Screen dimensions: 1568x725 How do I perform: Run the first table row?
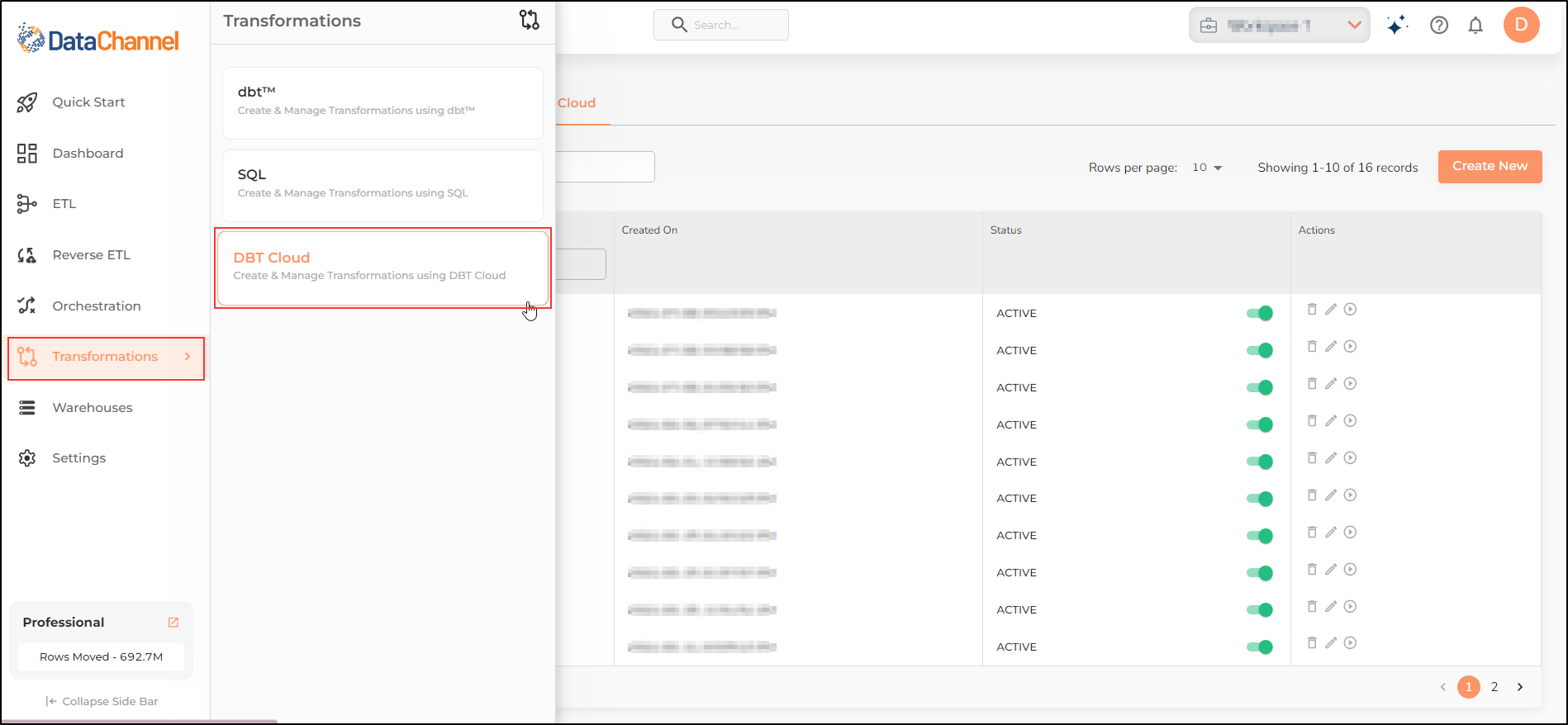[x=1350, y=310]
